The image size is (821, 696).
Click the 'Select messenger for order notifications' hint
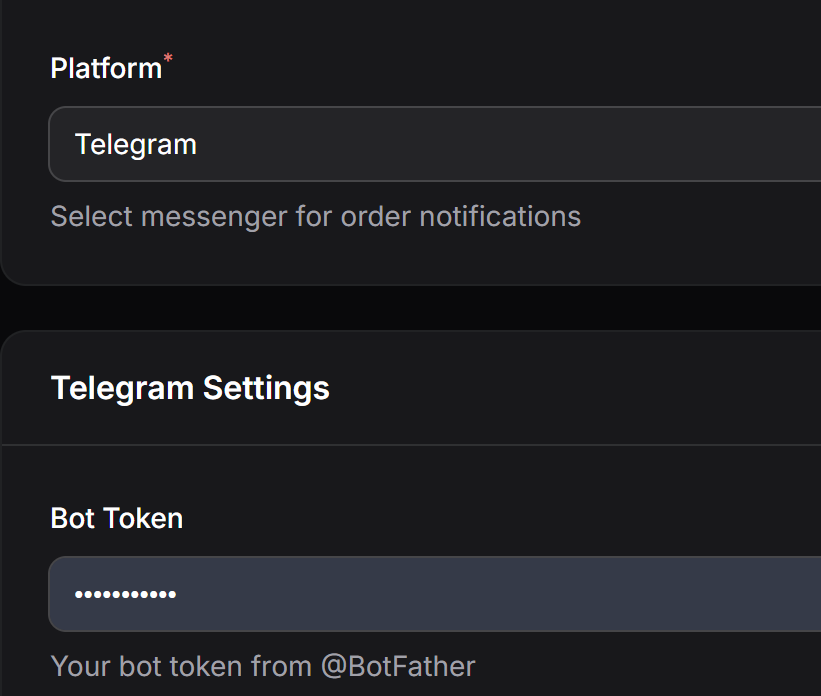coord(315,216)
